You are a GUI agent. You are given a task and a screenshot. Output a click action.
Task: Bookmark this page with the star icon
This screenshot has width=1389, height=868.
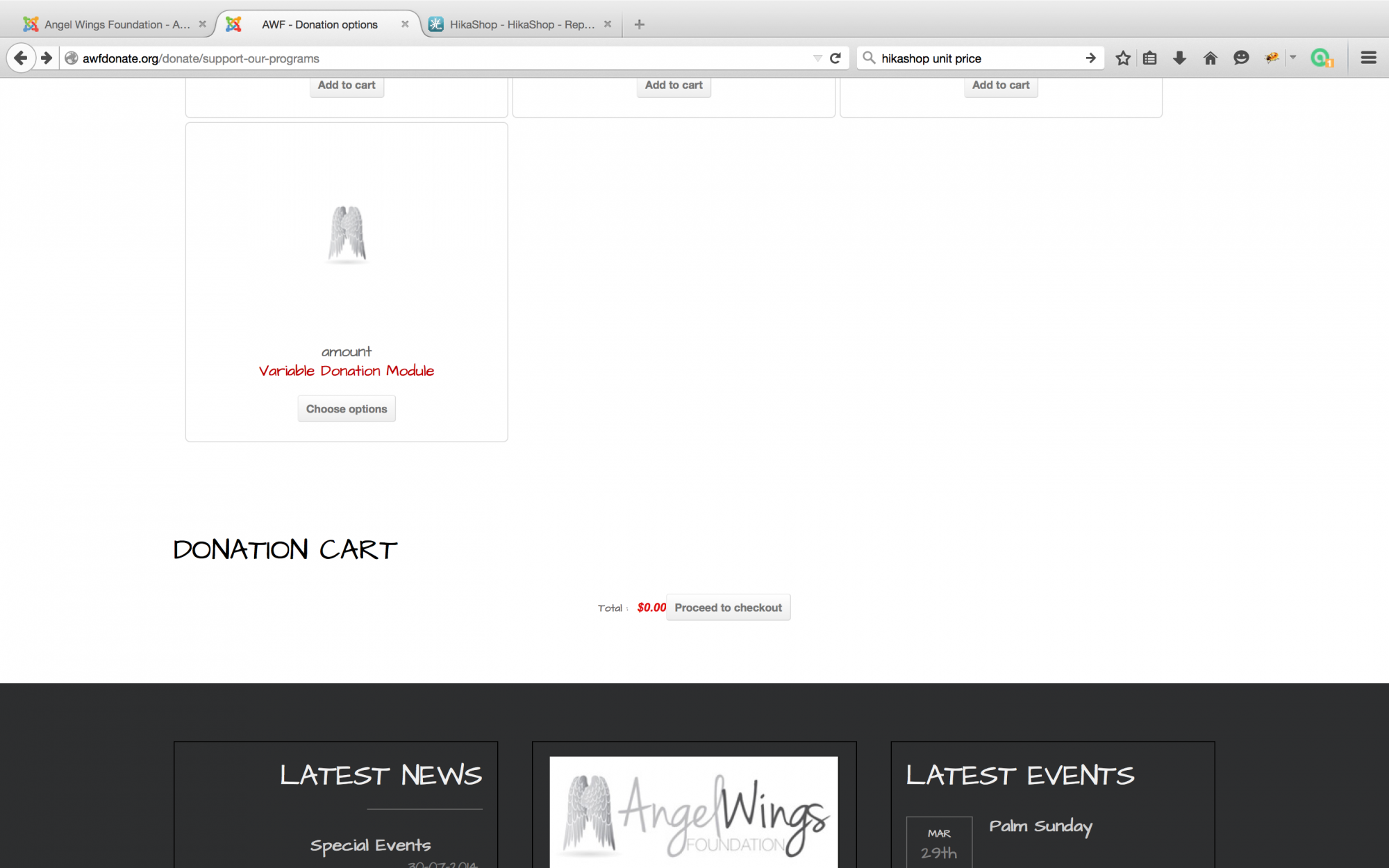tap(1123, 58)
